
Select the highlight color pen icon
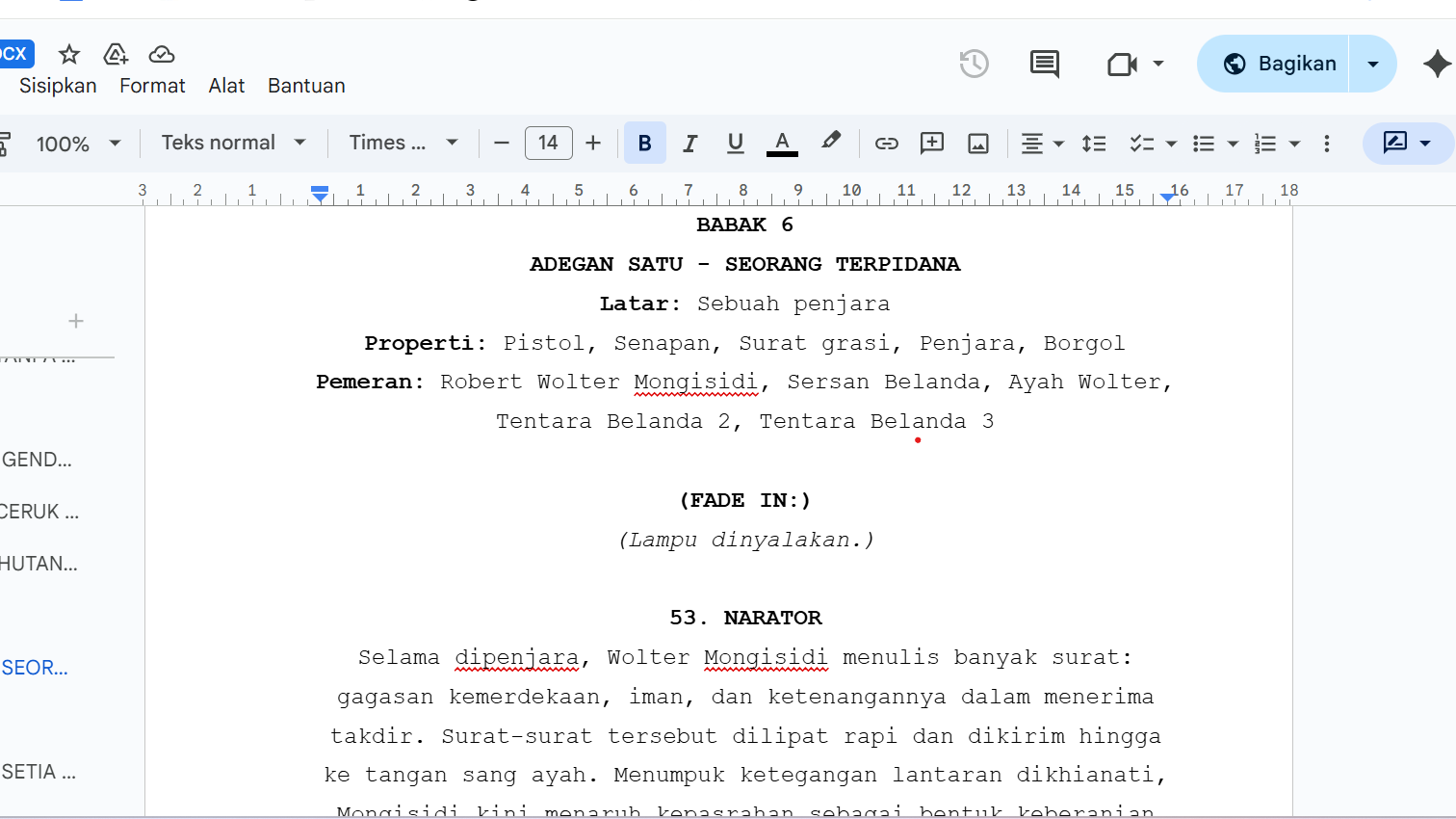coord(830,142)
